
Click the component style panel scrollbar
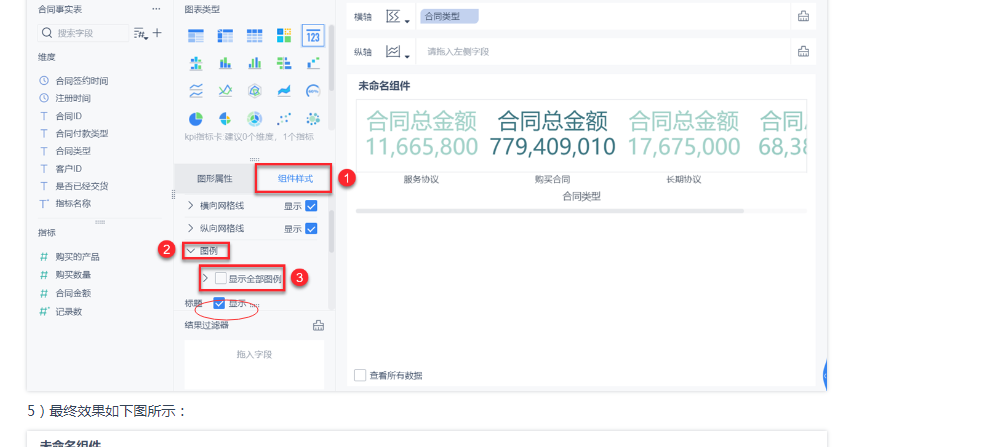pos(331,231)
